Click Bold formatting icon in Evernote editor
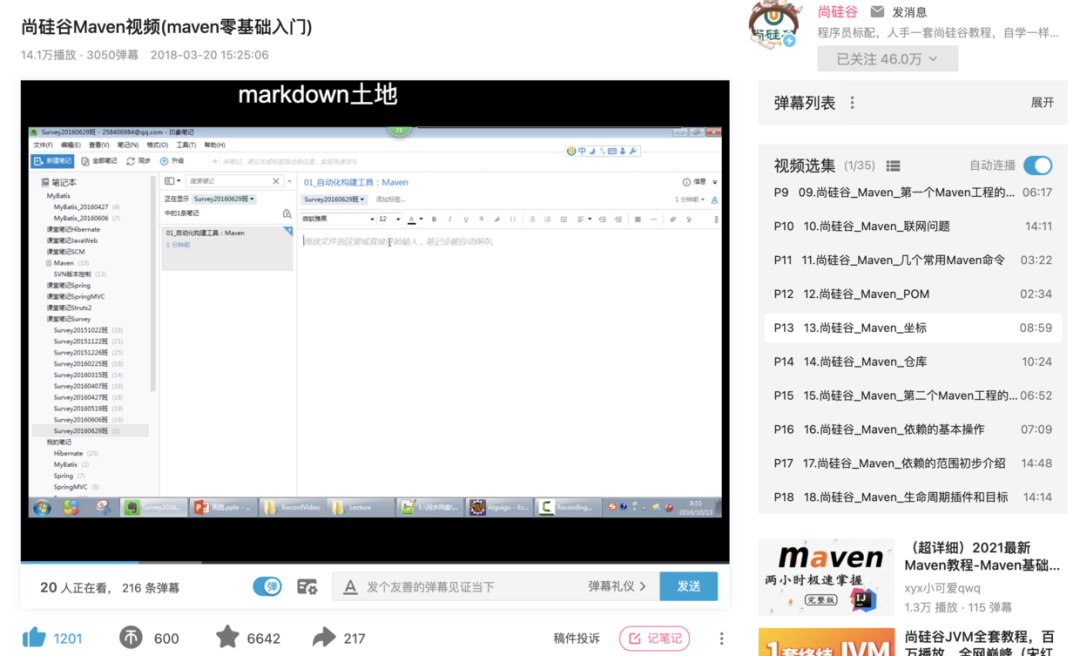 (434, 219)
